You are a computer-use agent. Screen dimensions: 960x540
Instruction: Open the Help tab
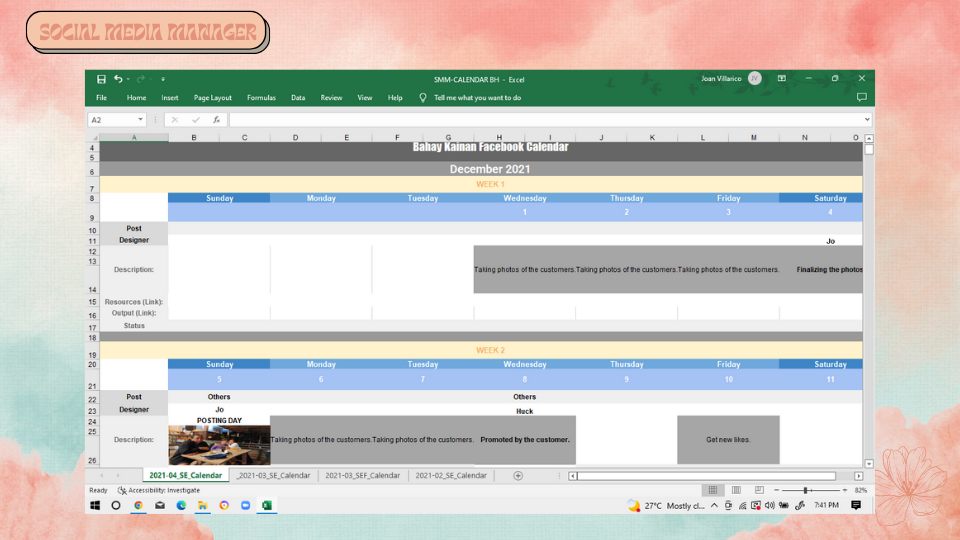(x=395, y=97)
